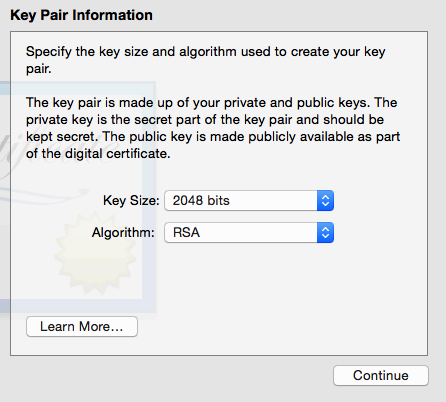Click the blue arrows on Algorithm popup
The width and height of the screenshot is (446, 402).
tap(325, 233)
